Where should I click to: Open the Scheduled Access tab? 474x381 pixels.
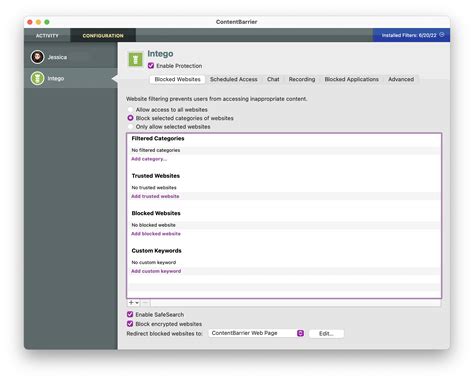coord(234,79)
